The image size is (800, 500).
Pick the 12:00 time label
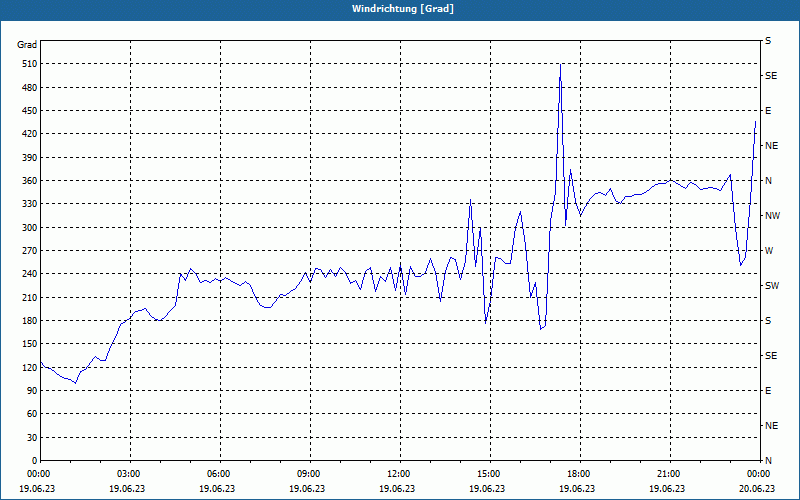coord(400,473)
